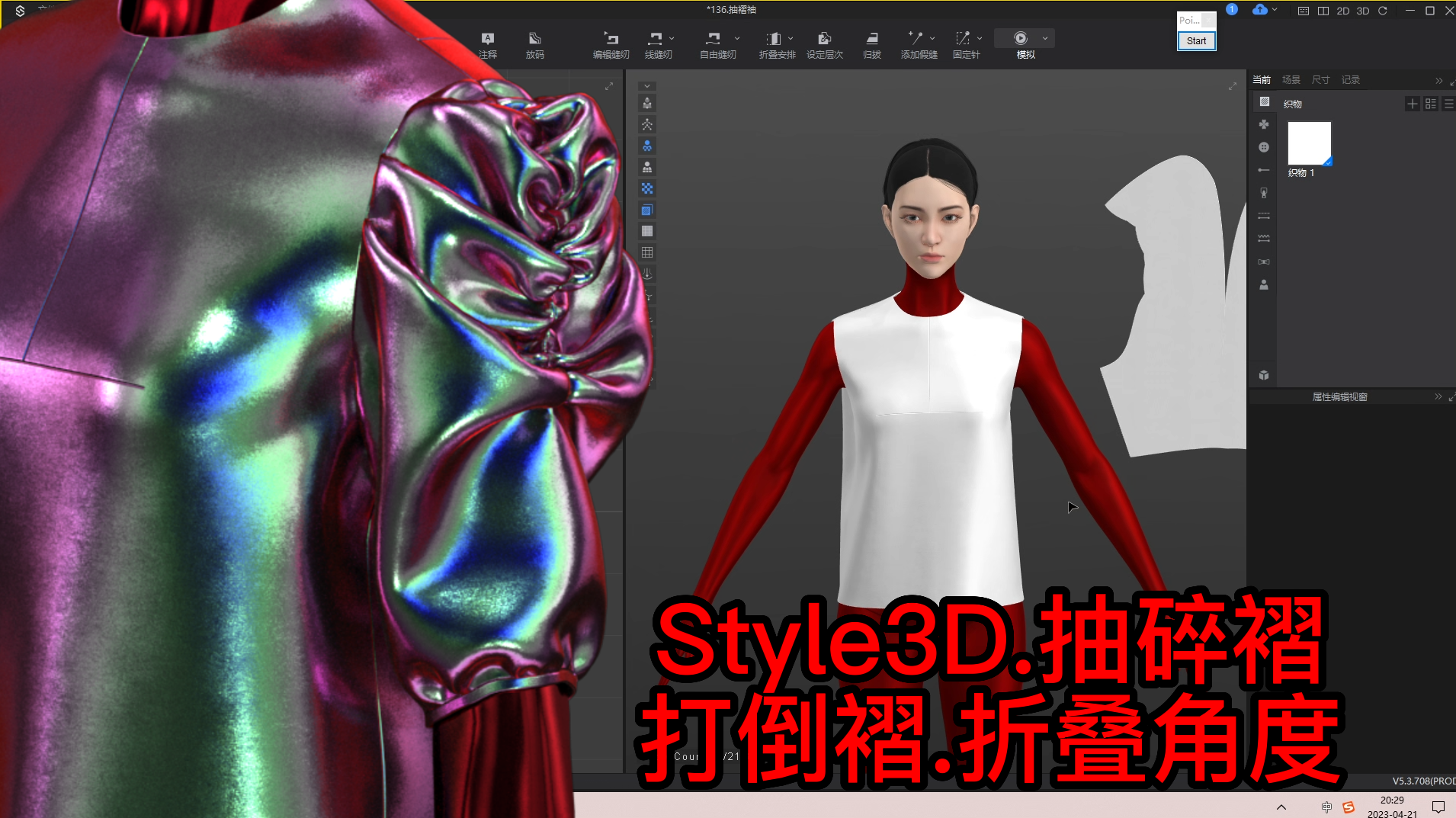Click the Start button in popup
The image size is (1456, 818).
pyautogui.click(x=1196, y=41)
